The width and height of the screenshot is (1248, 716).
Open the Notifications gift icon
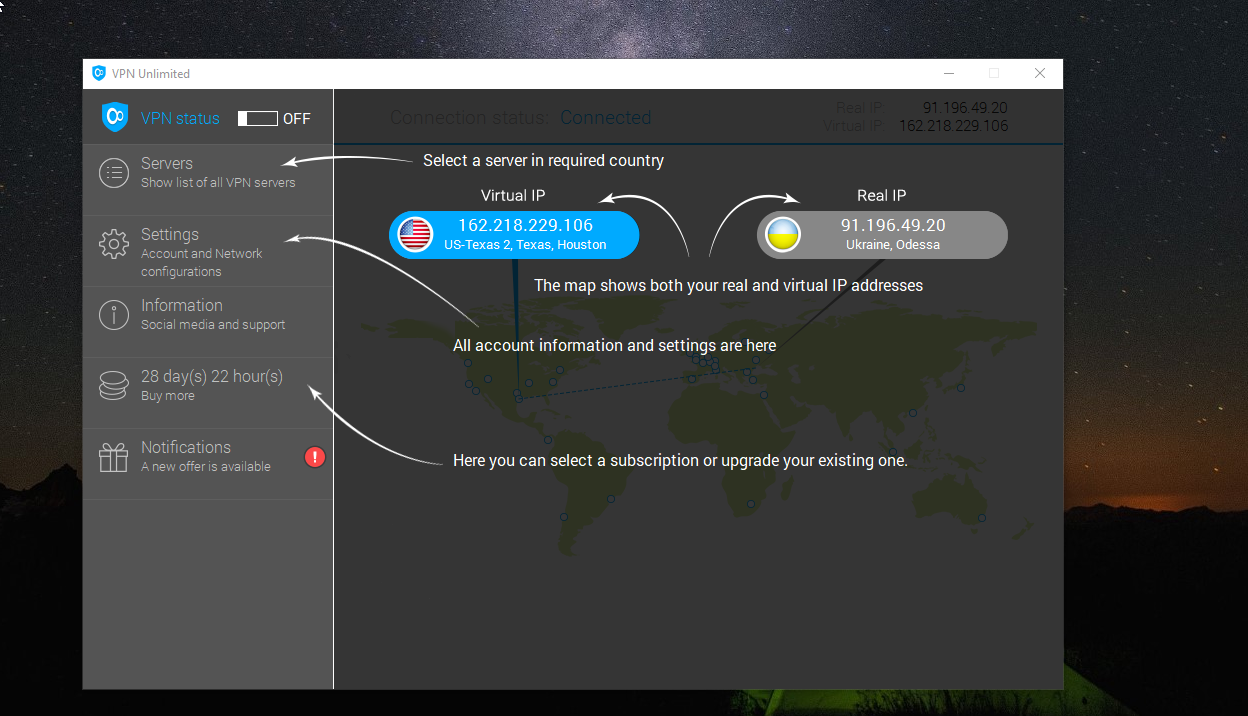tap(114, 457)
